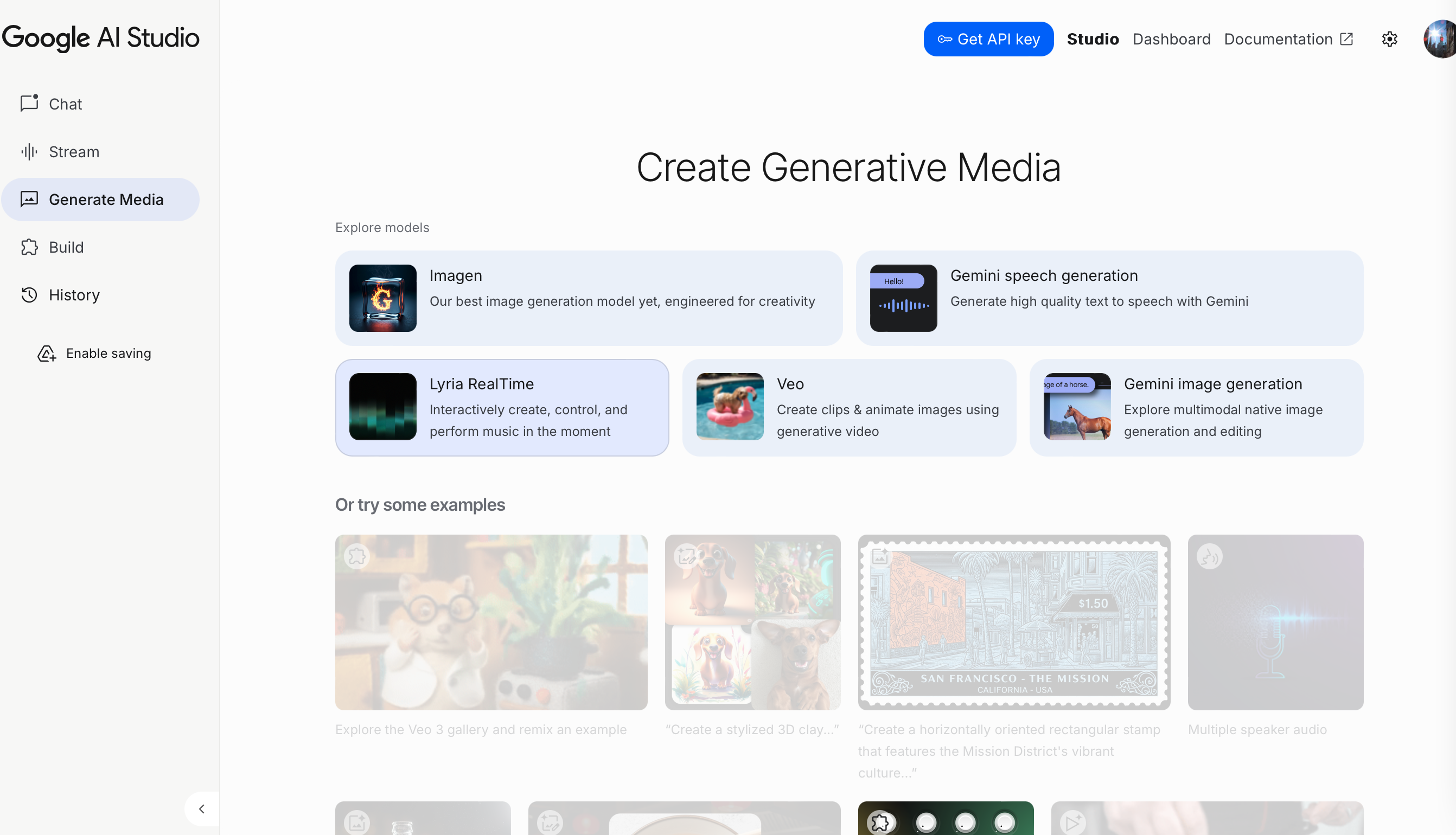Click play icon on bottom-right example card
Image resolution: width=1456 pixels, height=835 pixels.
[1073, 823]
